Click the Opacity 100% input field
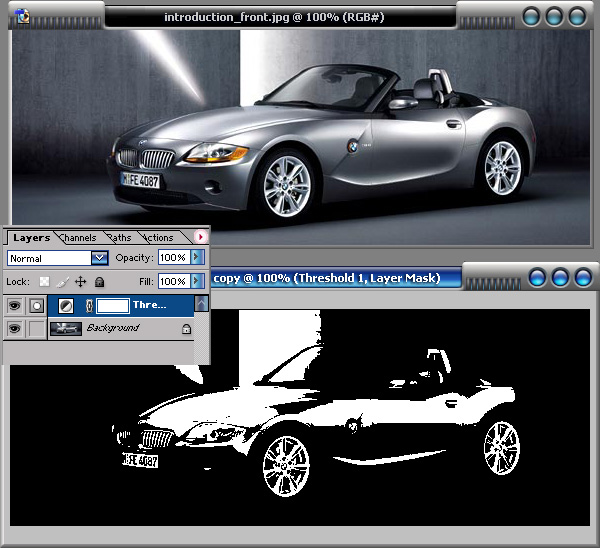This screenshot has height=548, width=600. (x=174, y=258)
